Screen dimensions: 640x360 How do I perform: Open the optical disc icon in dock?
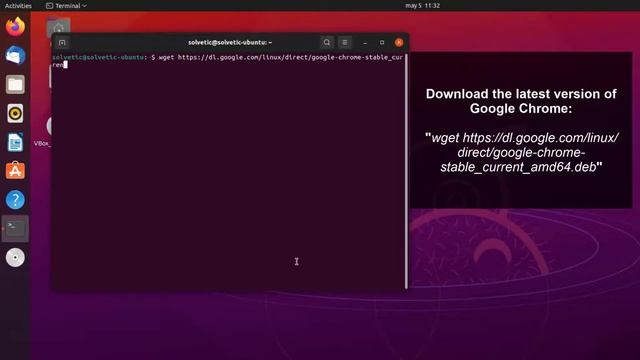[x=15, y=258]
